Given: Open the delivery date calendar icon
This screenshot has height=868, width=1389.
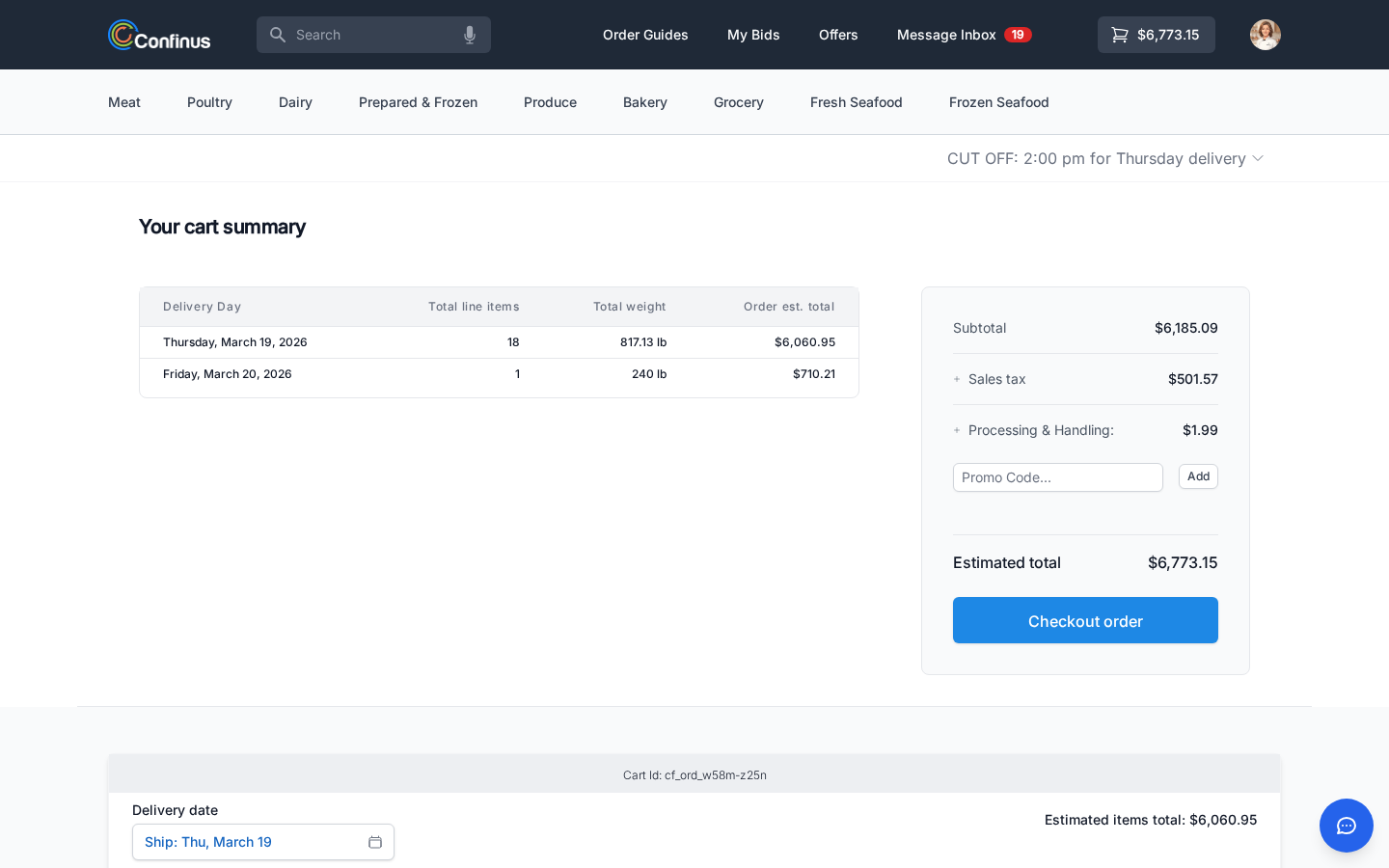Looking at the screenshot, I should pos(375,842).
